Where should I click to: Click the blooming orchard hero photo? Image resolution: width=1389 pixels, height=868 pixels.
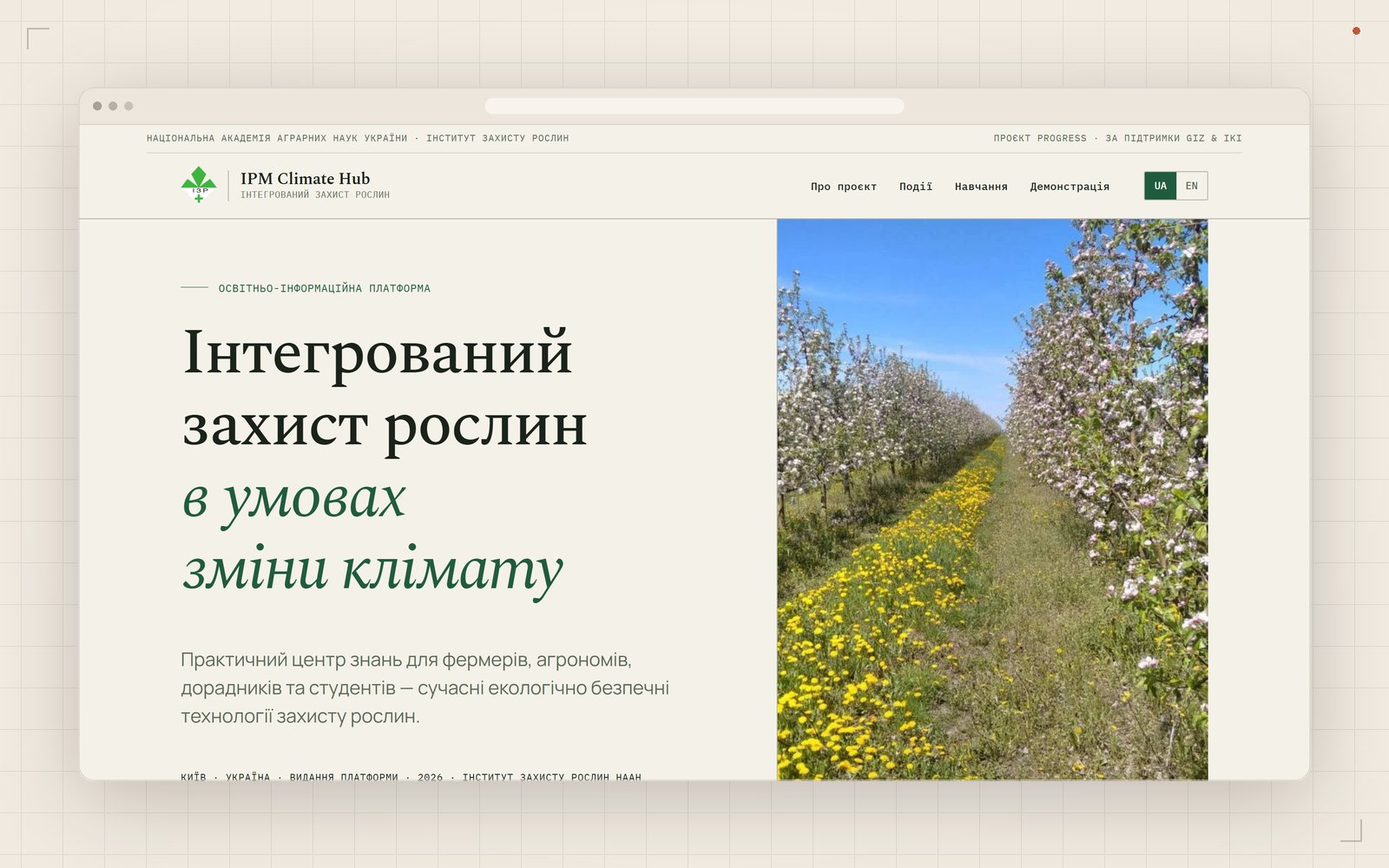click(x=992, y=499)
